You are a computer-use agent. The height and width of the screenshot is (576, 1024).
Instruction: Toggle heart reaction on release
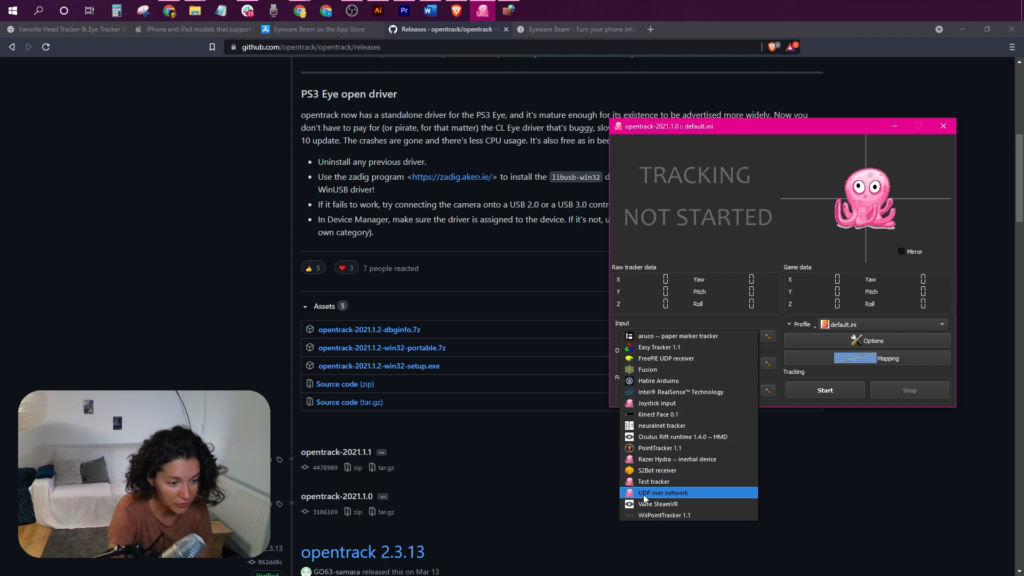pos(346,268)
